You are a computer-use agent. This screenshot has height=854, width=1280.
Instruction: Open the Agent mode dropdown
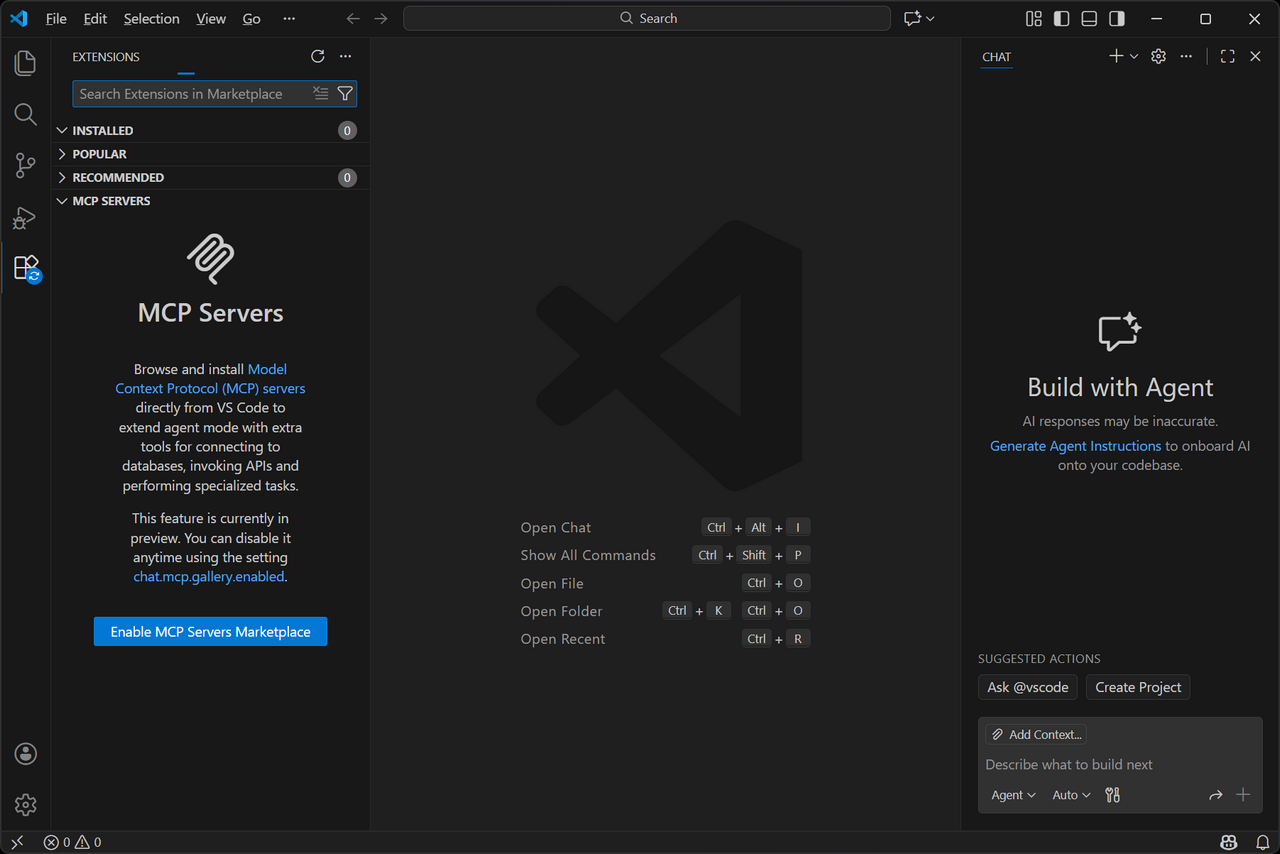(1013, 795)
